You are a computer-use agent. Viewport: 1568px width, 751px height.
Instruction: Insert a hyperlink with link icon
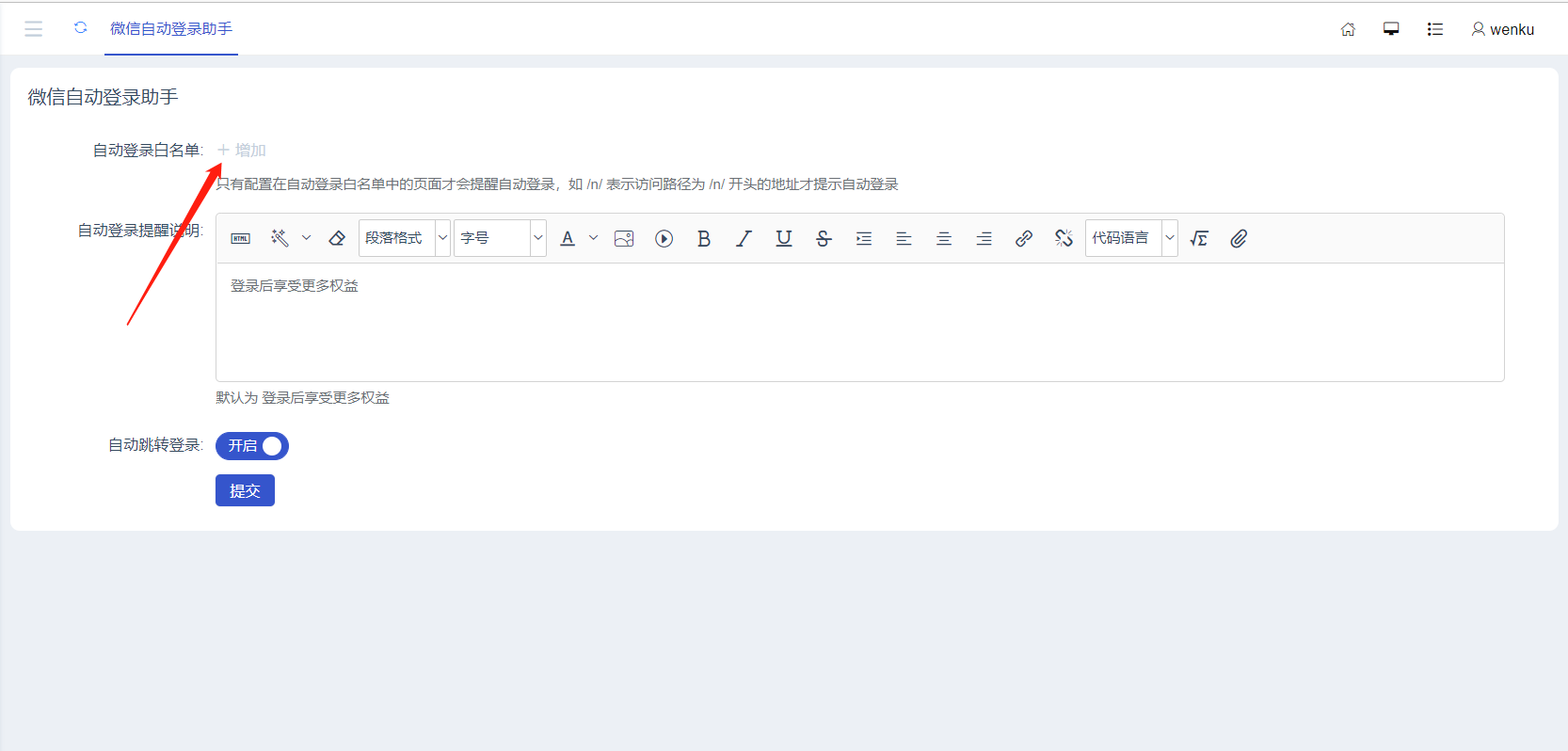1024,238
